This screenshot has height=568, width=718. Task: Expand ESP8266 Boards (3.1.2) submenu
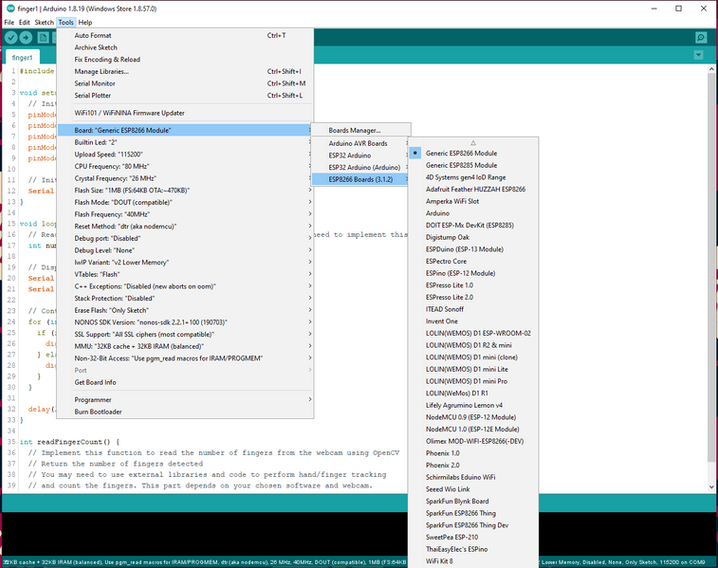361,179
